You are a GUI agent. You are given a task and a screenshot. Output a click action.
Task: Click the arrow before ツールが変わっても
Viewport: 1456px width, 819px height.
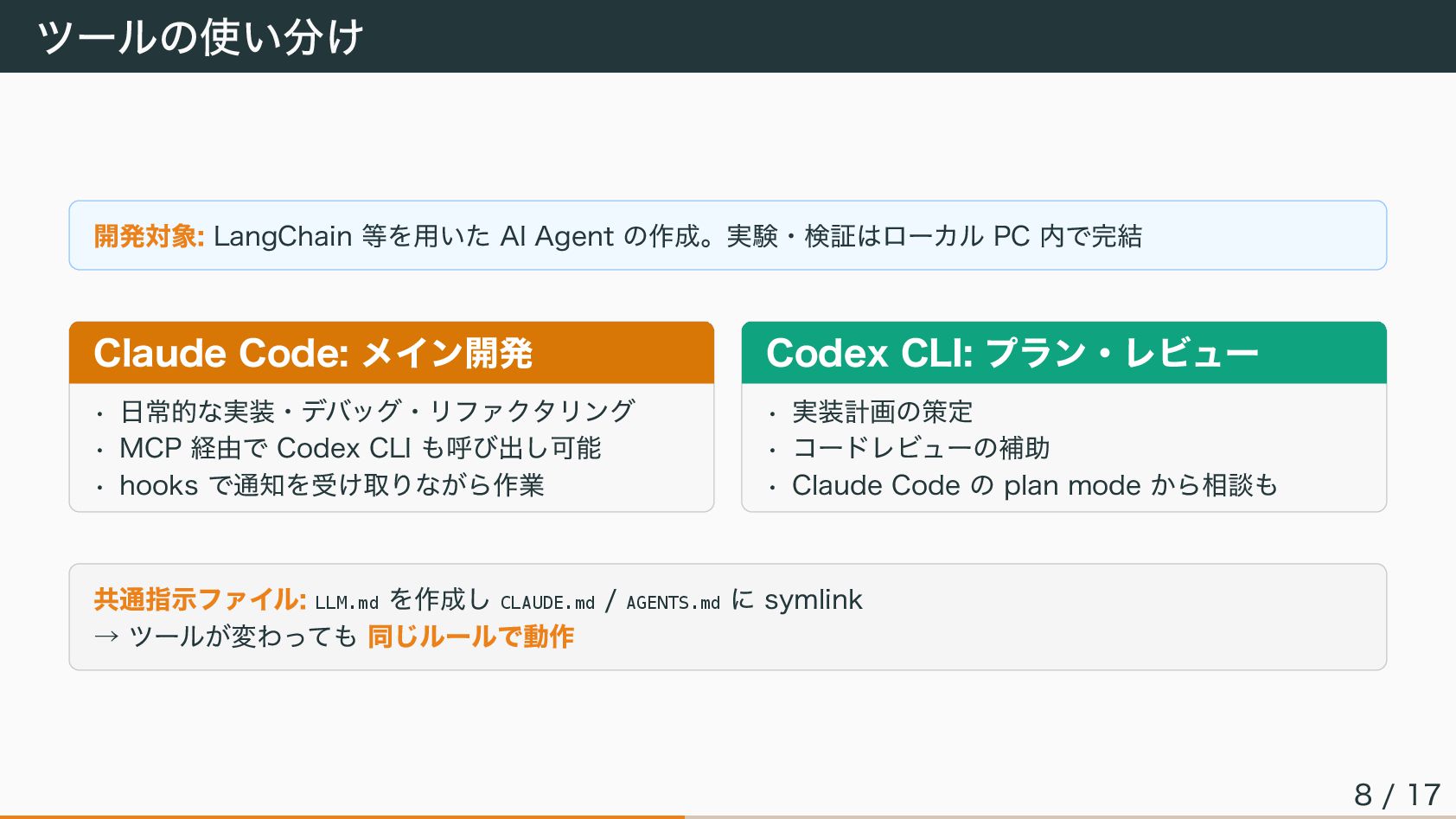[106, 637]
